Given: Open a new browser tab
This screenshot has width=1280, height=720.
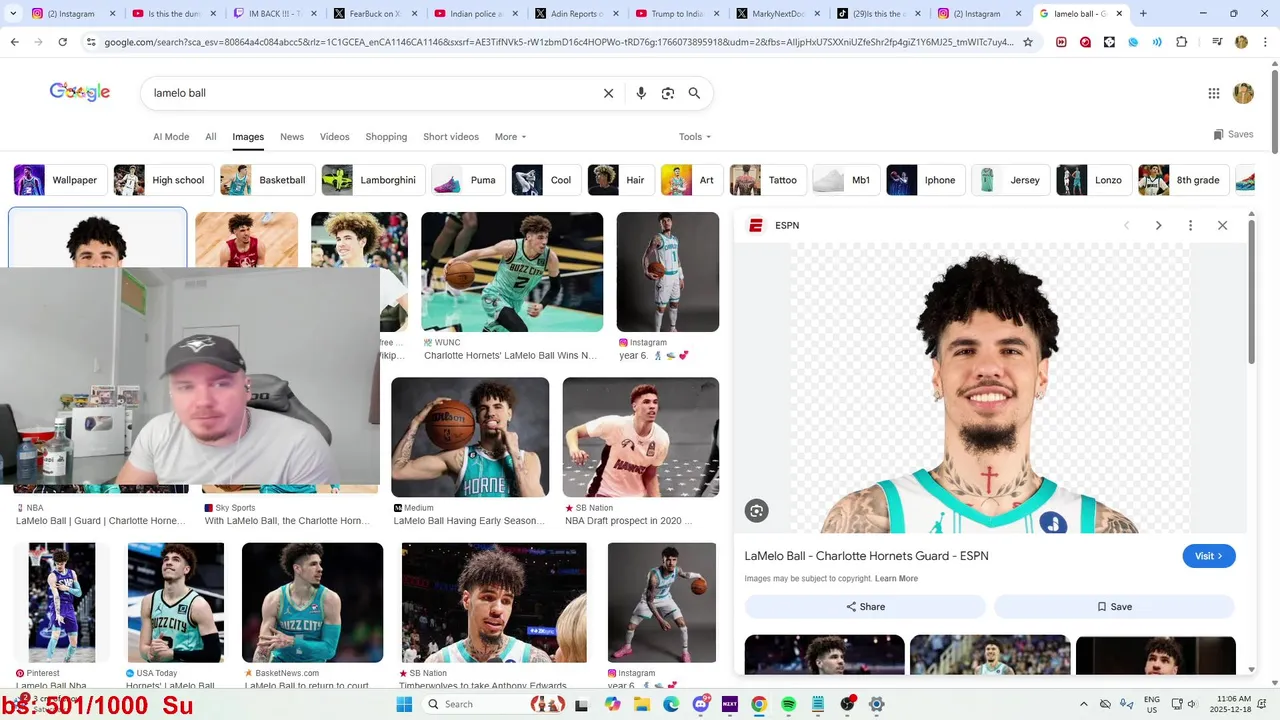Looking at the screenshot, I should 1143,14.
